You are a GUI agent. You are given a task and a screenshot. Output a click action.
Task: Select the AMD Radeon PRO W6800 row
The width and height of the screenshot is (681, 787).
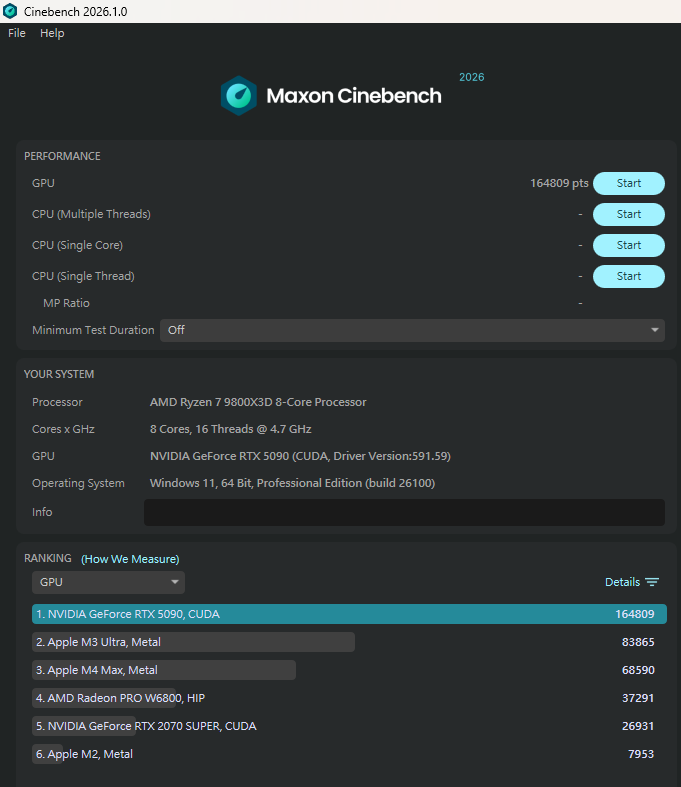point(349,699)
